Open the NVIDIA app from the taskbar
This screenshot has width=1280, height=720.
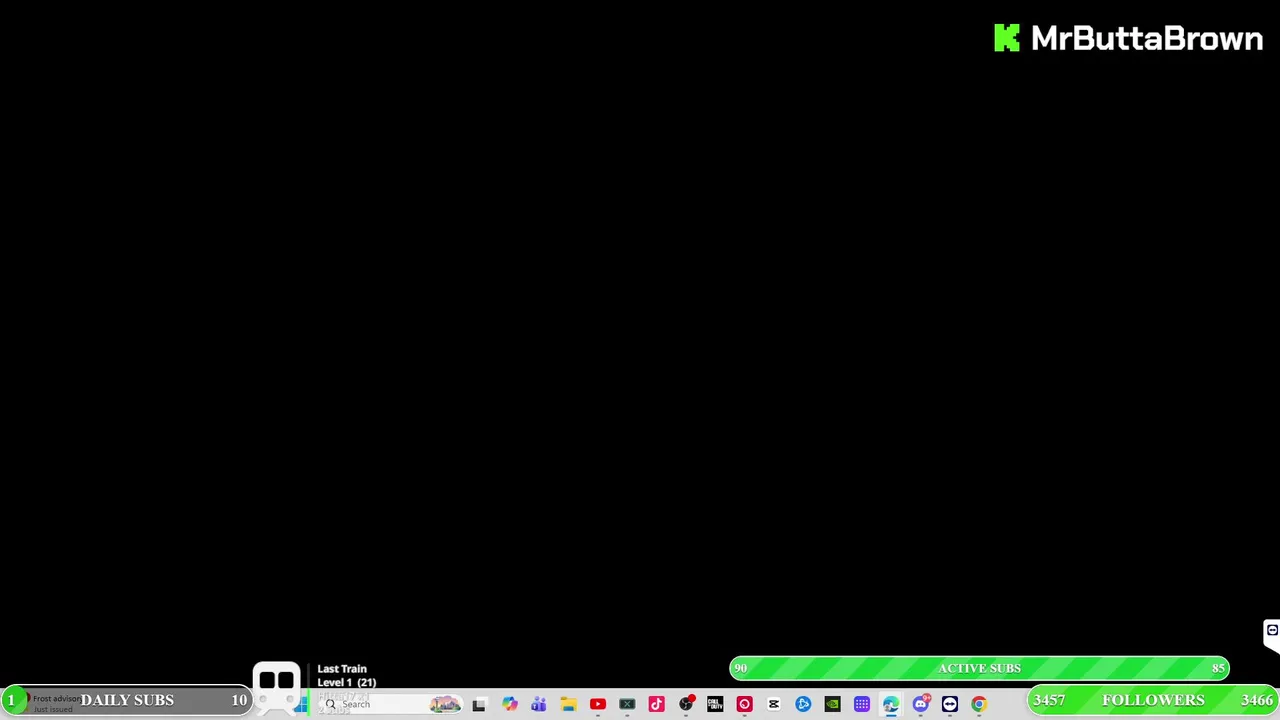pyautogui.click(x=832, y=705)
